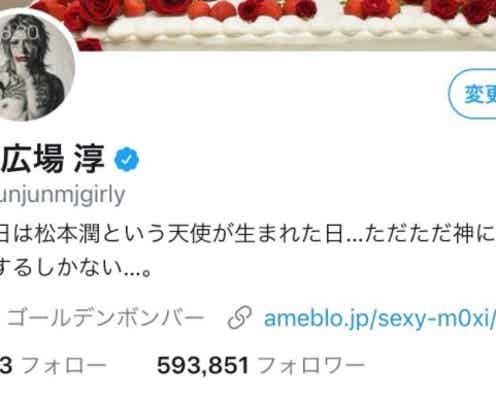
Task: Click the 変更 edit profile button
Action: 473,94
